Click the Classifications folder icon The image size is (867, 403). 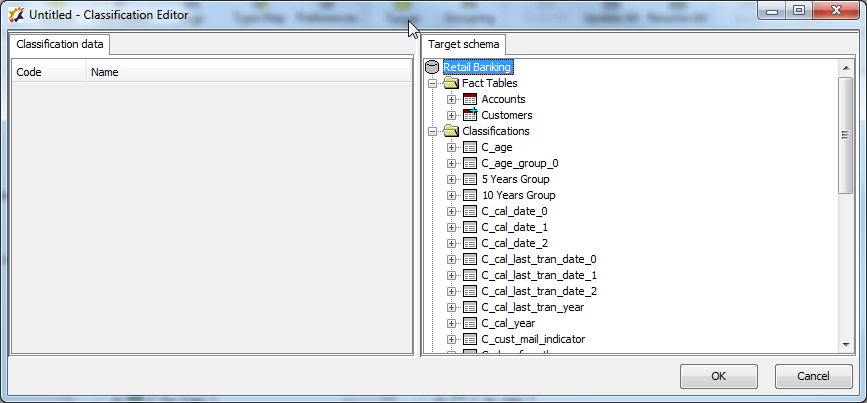tap(451, 131)
